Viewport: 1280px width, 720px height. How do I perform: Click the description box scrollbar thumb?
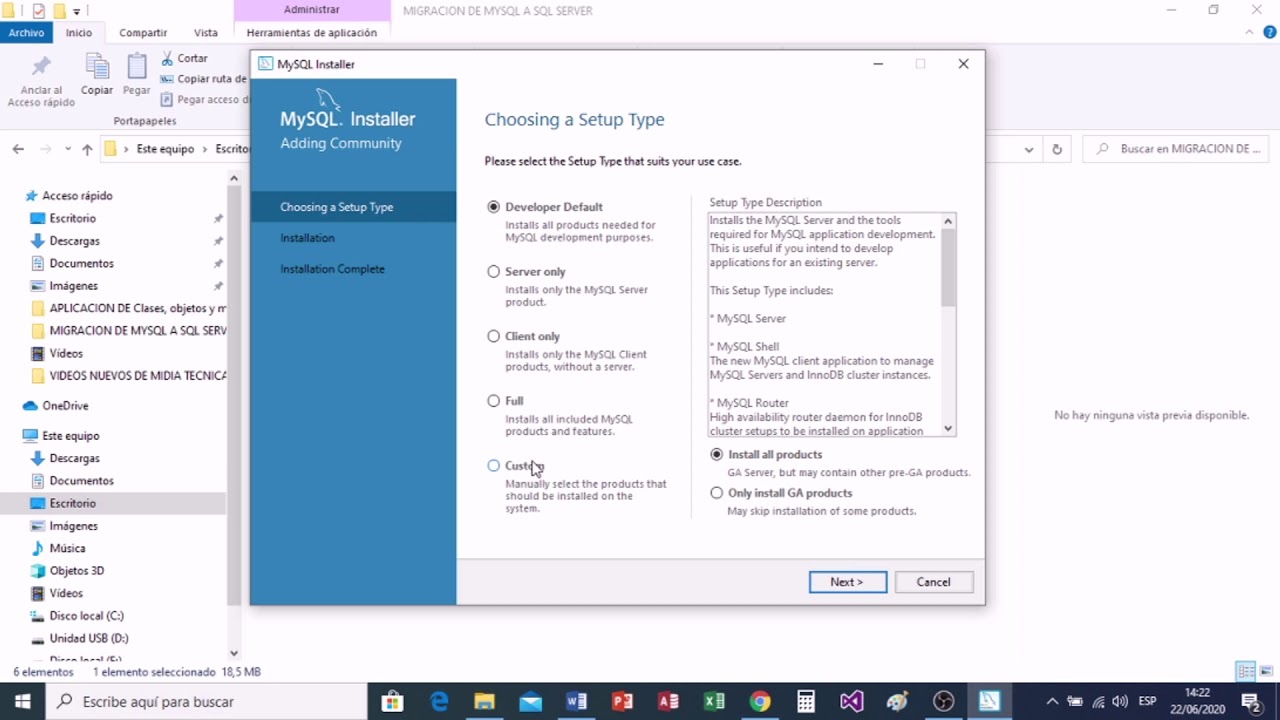tap(948, 267)
